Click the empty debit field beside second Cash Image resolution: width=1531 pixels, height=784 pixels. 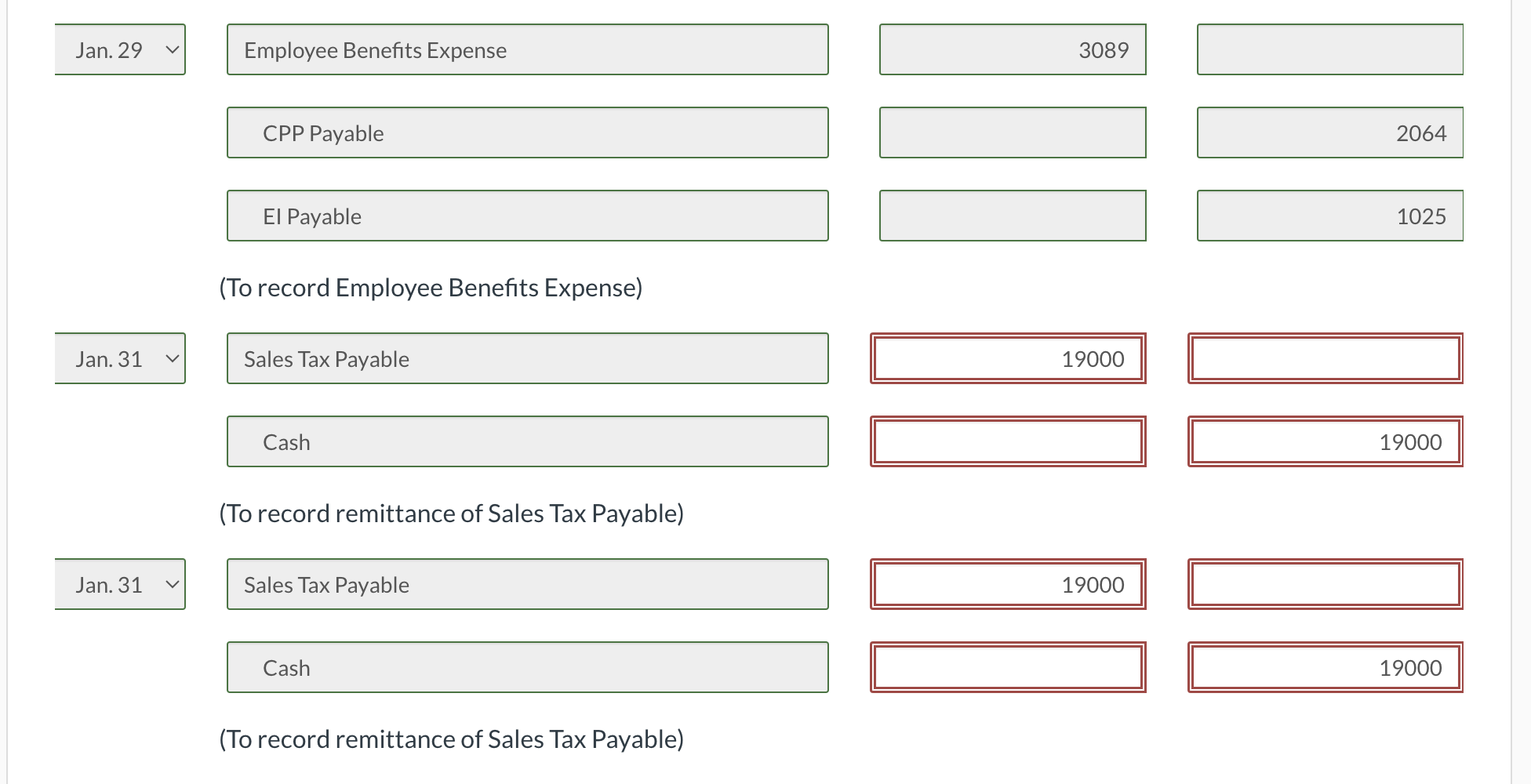point(1008,667)
